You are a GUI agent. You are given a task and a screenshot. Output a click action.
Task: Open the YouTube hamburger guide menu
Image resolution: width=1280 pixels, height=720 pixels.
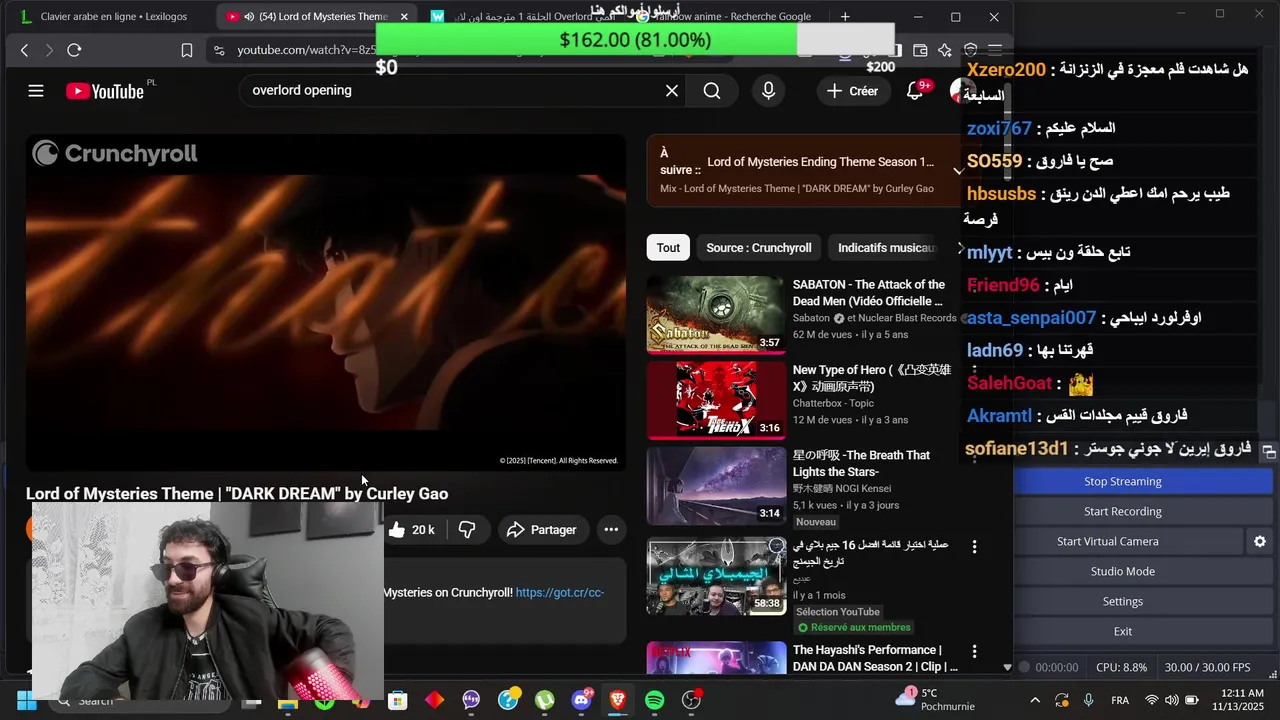click(x=36, y=91)
